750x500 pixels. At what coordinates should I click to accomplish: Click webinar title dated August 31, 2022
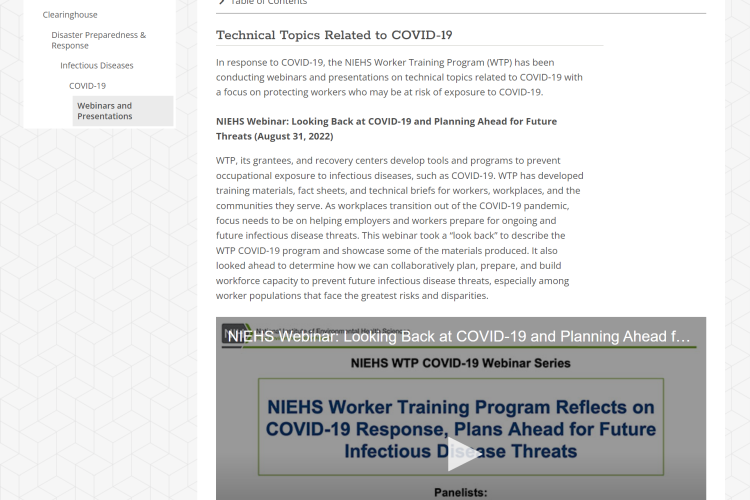tap(386, 129)
